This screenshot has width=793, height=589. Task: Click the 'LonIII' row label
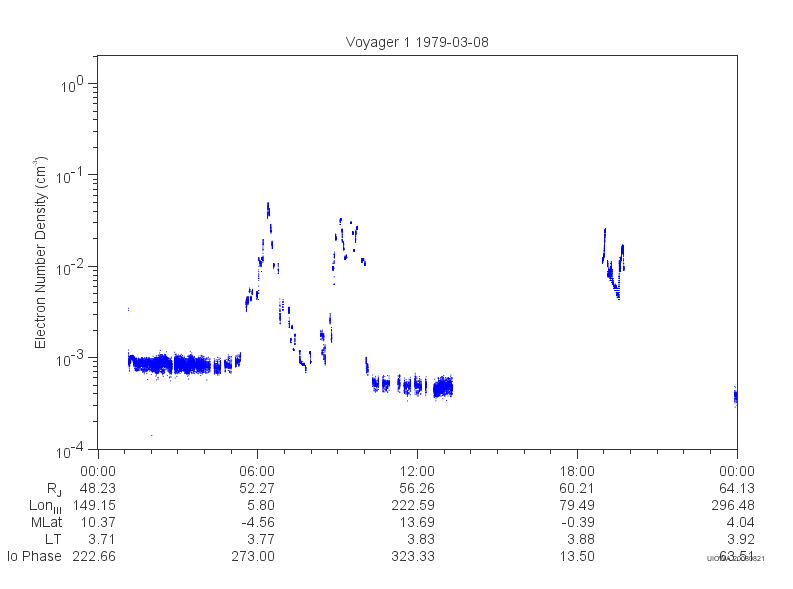[x=45, y=506]
